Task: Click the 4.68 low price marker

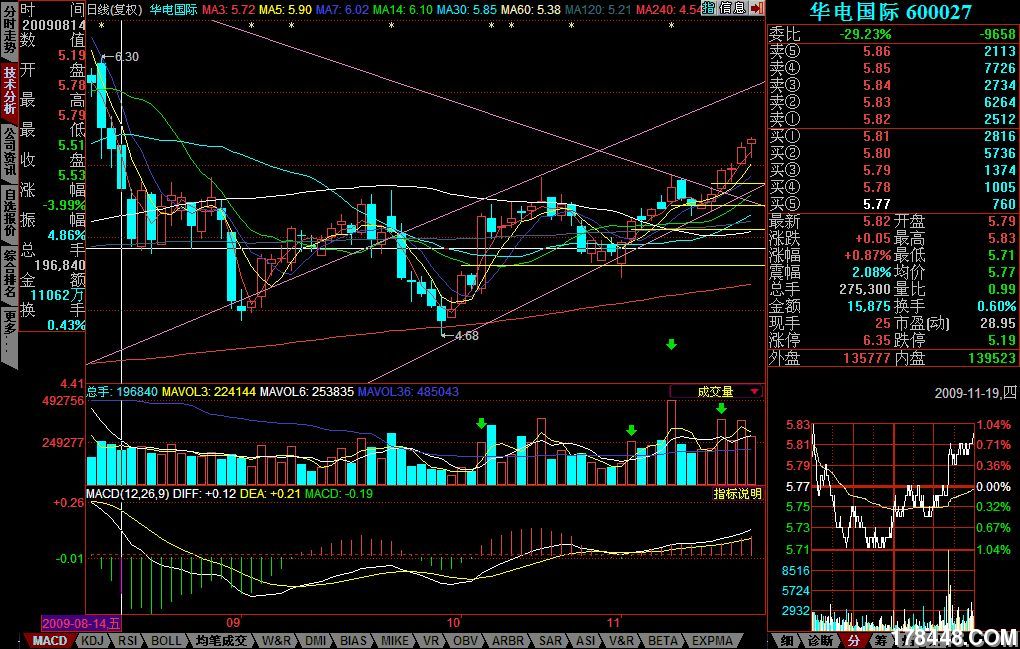Action: point(463,336)
